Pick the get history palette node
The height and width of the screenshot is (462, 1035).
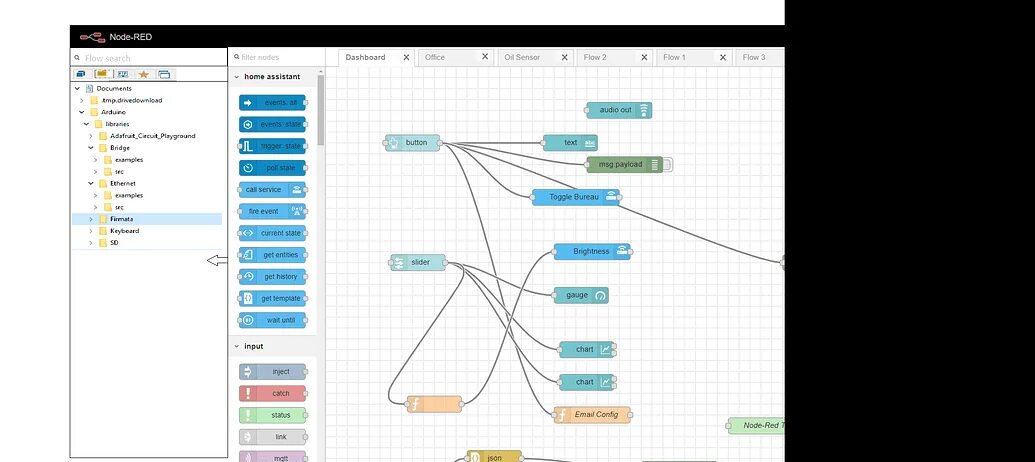(273, 277)
